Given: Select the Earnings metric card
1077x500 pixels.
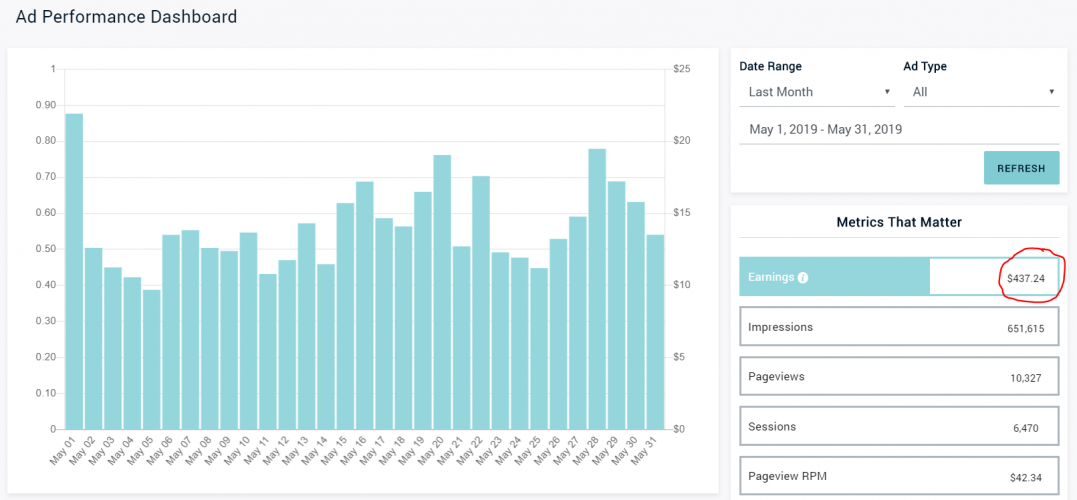Looking at the screenshot, I should click(x=899, y=277).
